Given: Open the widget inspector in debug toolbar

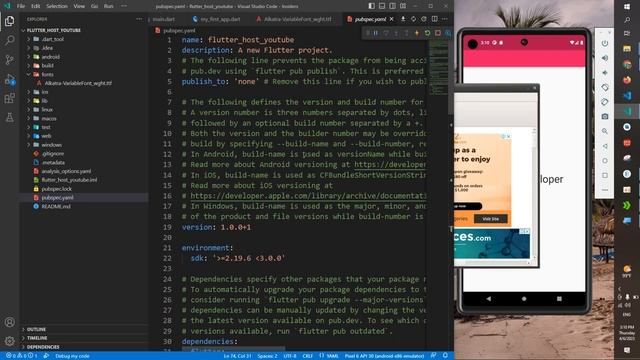Looking at the screenshot, I should click(x=448, y=33).
